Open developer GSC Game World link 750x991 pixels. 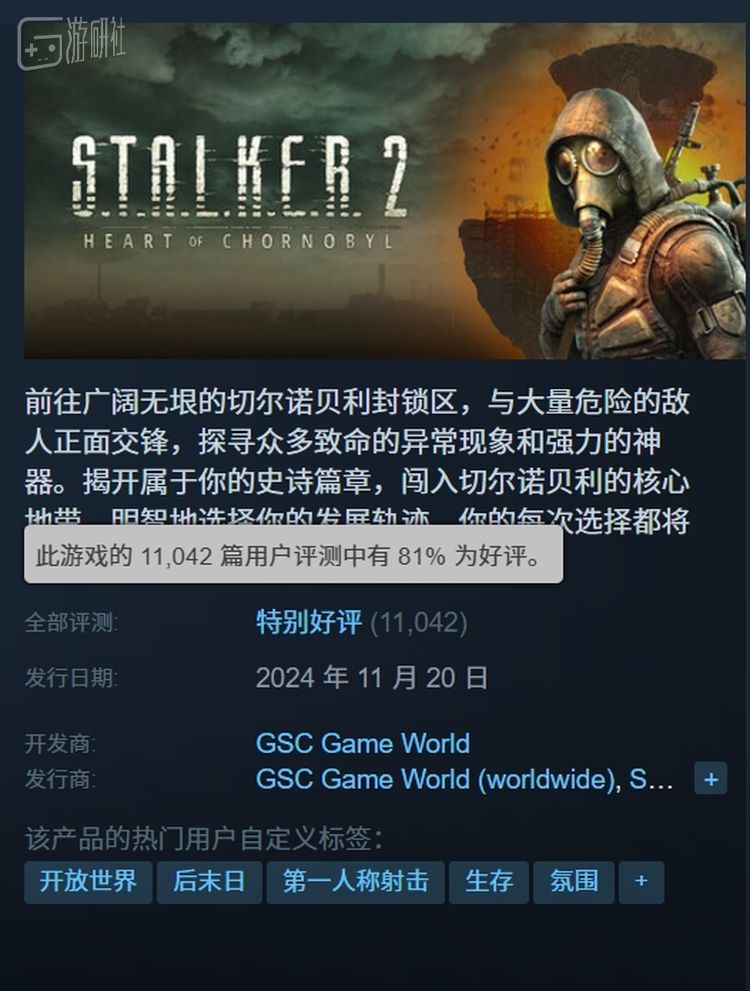[x=363, y=743]
